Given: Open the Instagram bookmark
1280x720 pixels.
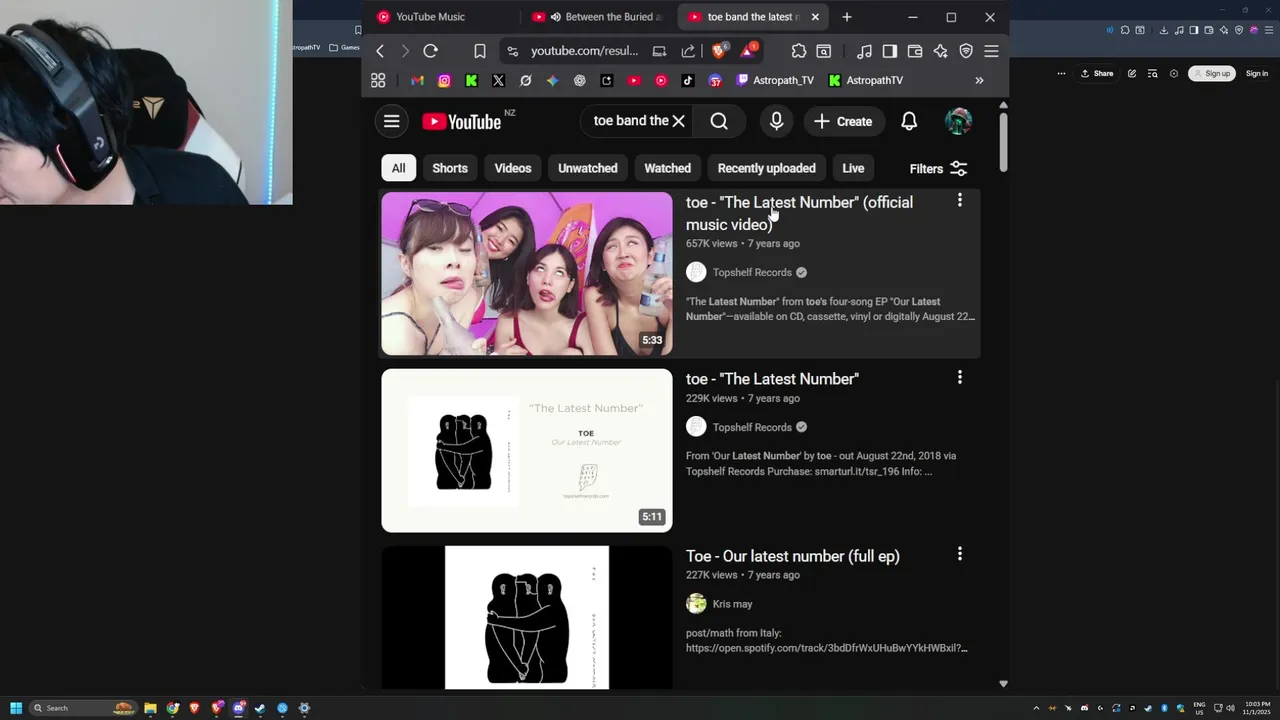Looking at the screenshot, I should (444, 80).
